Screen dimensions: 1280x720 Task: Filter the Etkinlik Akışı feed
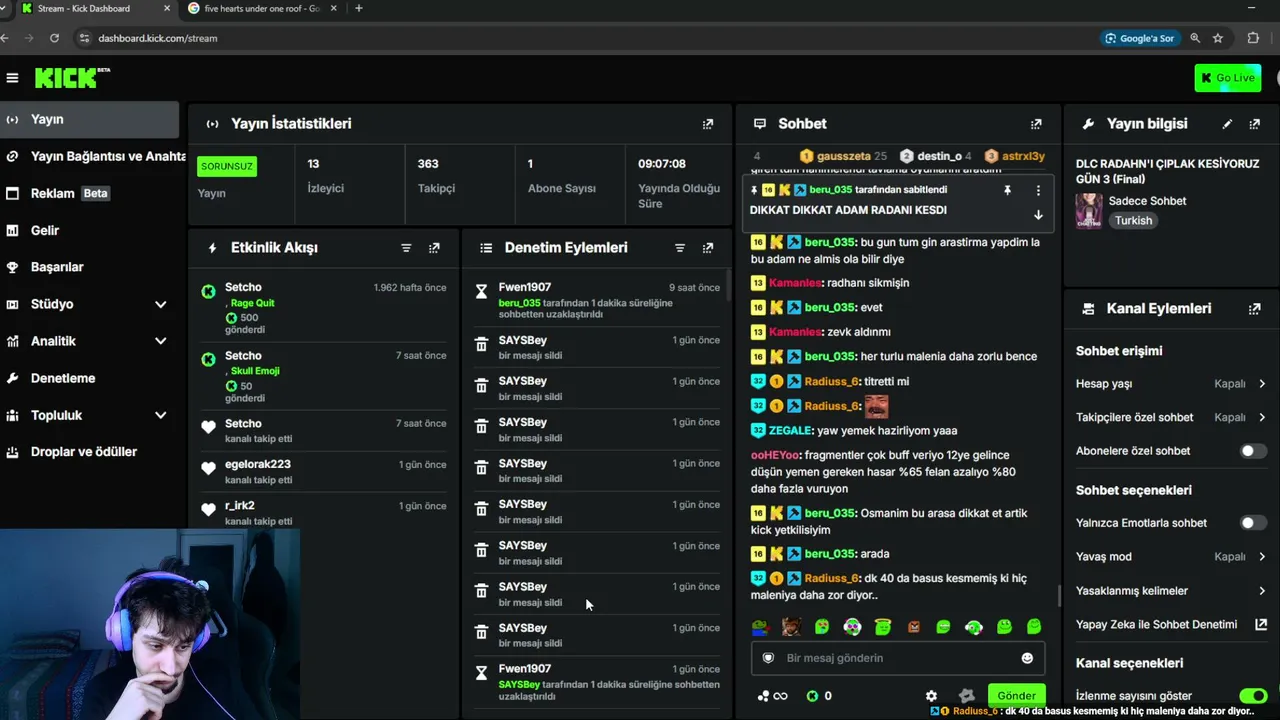[406, 248]
